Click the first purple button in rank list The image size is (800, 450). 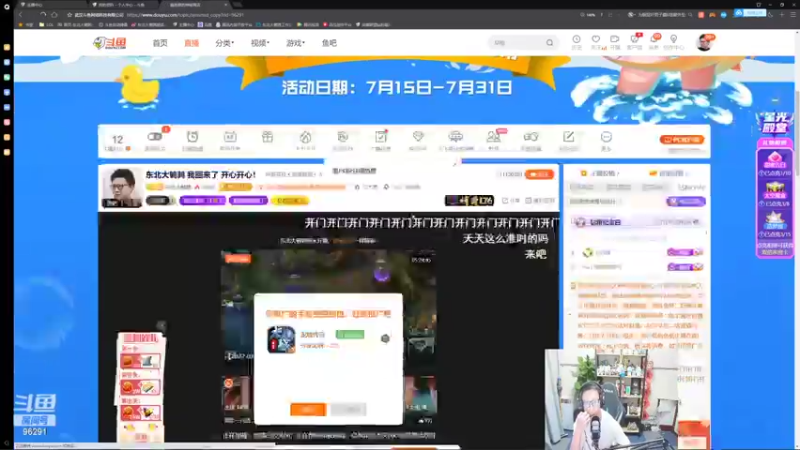click(685, 252)
